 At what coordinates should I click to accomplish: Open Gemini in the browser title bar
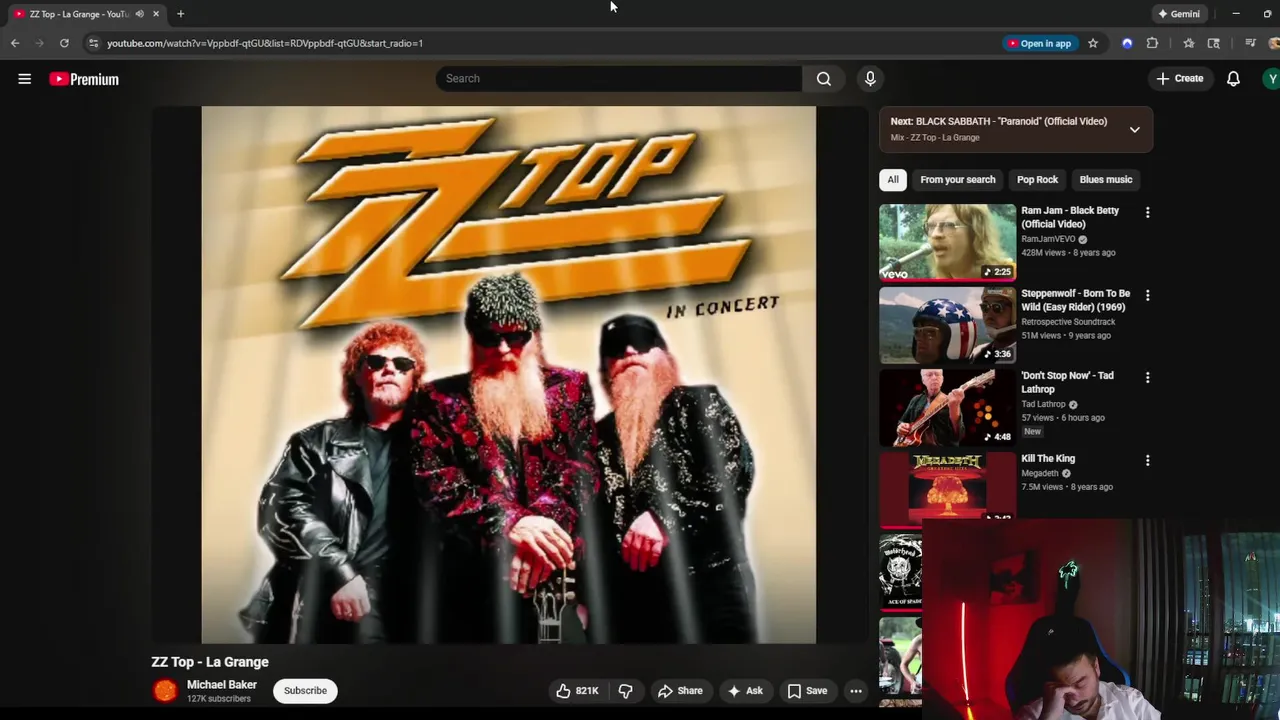1178,14
